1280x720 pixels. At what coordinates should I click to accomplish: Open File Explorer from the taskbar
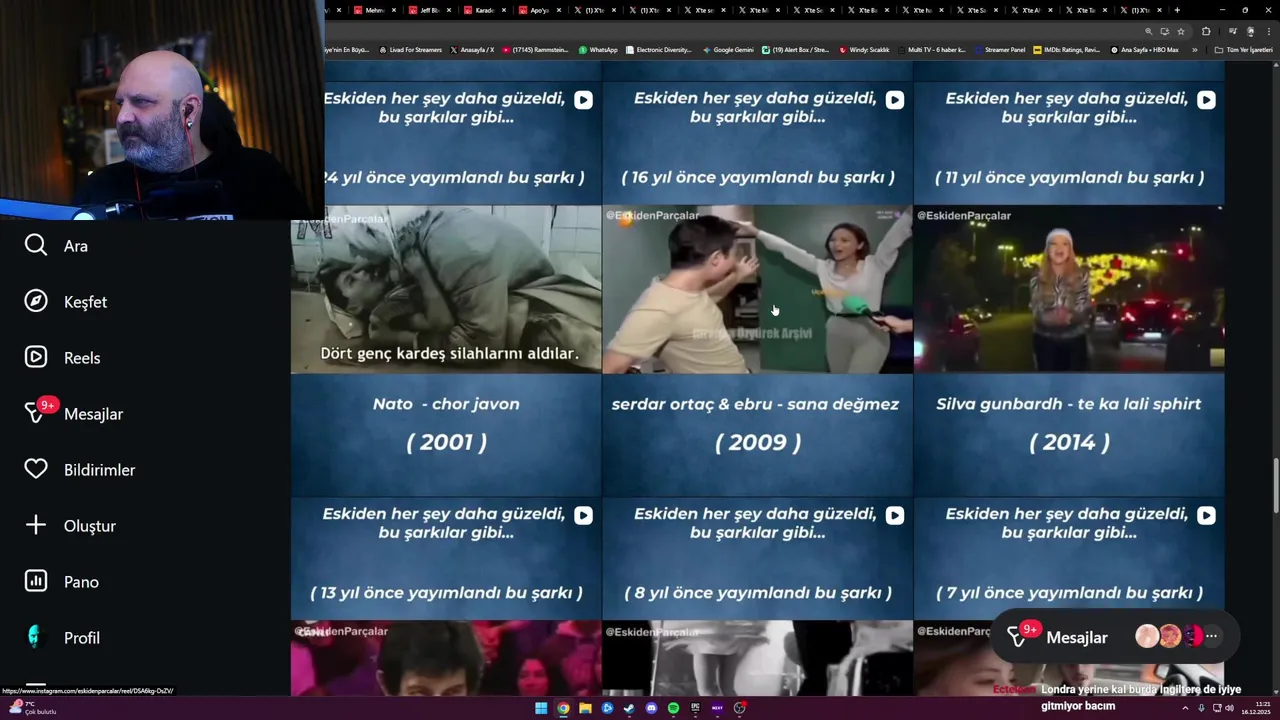[x=585, y=708]
